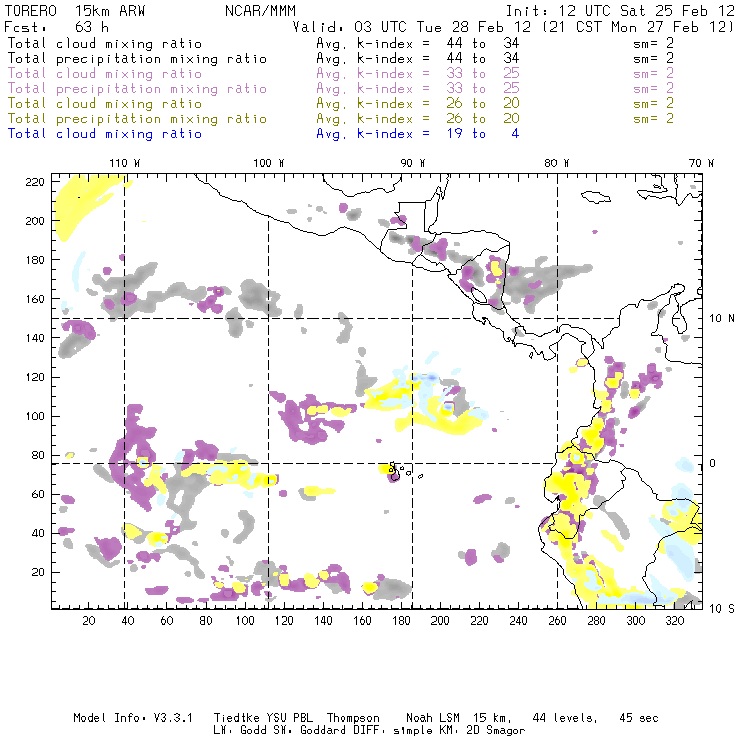Click the black "Total cloud mixing ratio" legend label
This screenshot has height=740, width=740.
[105, 43]
